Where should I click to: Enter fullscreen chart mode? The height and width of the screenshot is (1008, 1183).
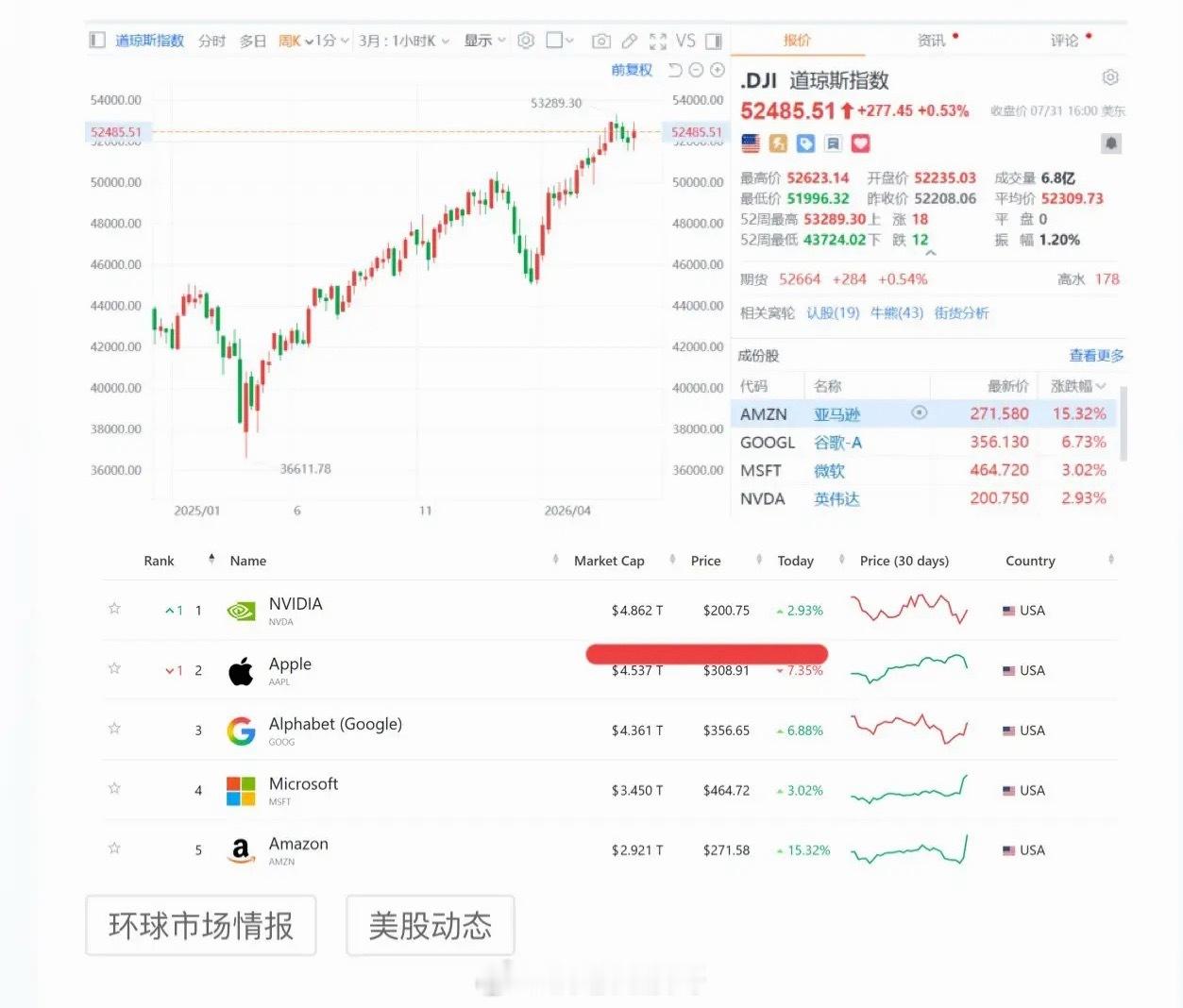tap(658, 41)
